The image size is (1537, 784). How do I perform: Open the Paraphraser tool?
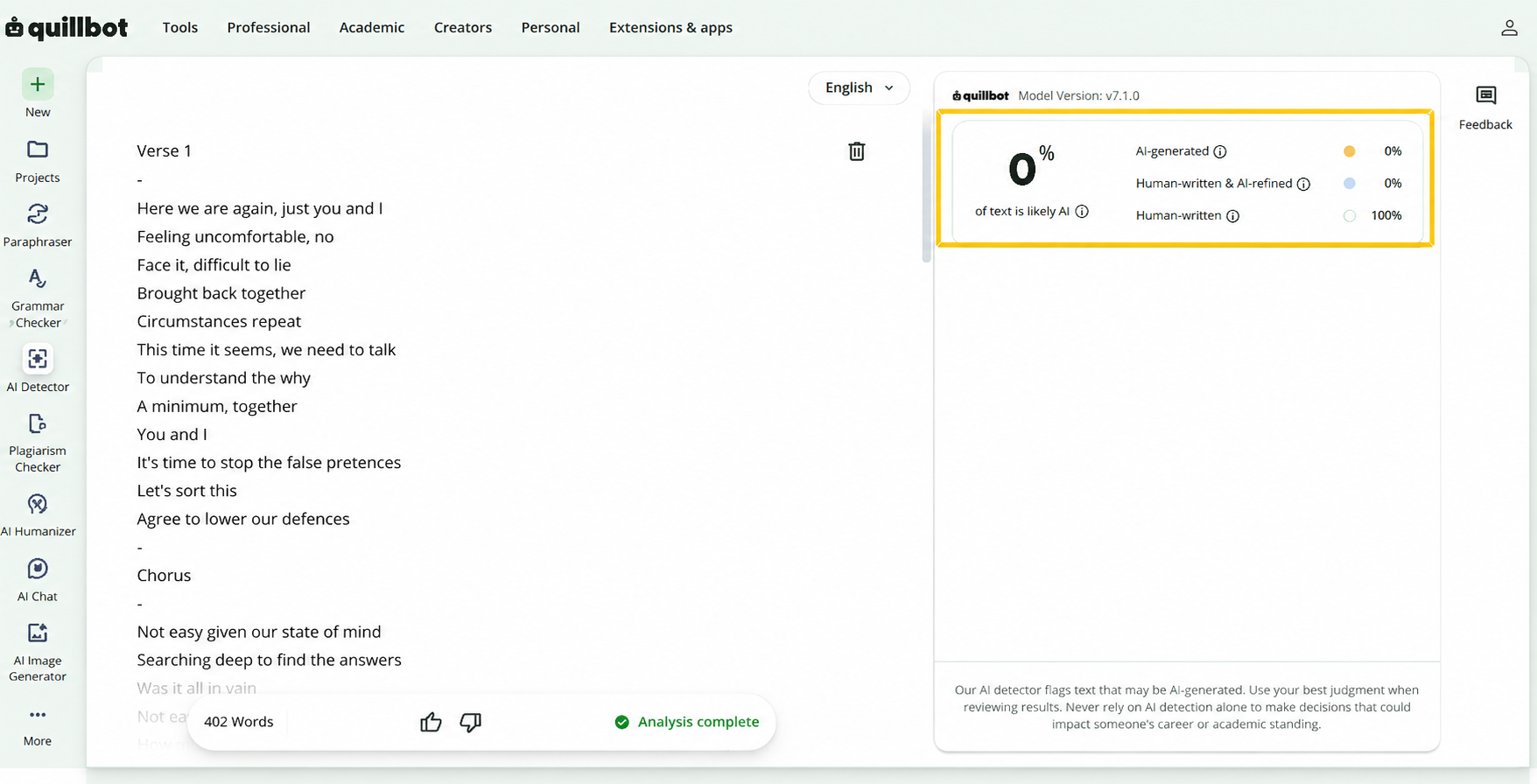38,226
